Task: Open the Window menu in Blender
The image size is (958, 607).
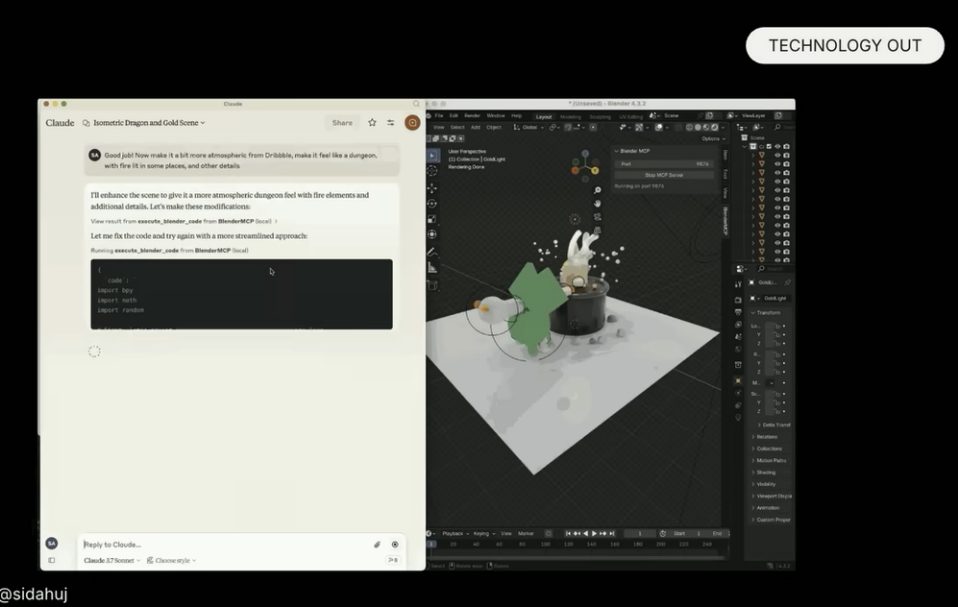Action: click(x=495, y=116)
